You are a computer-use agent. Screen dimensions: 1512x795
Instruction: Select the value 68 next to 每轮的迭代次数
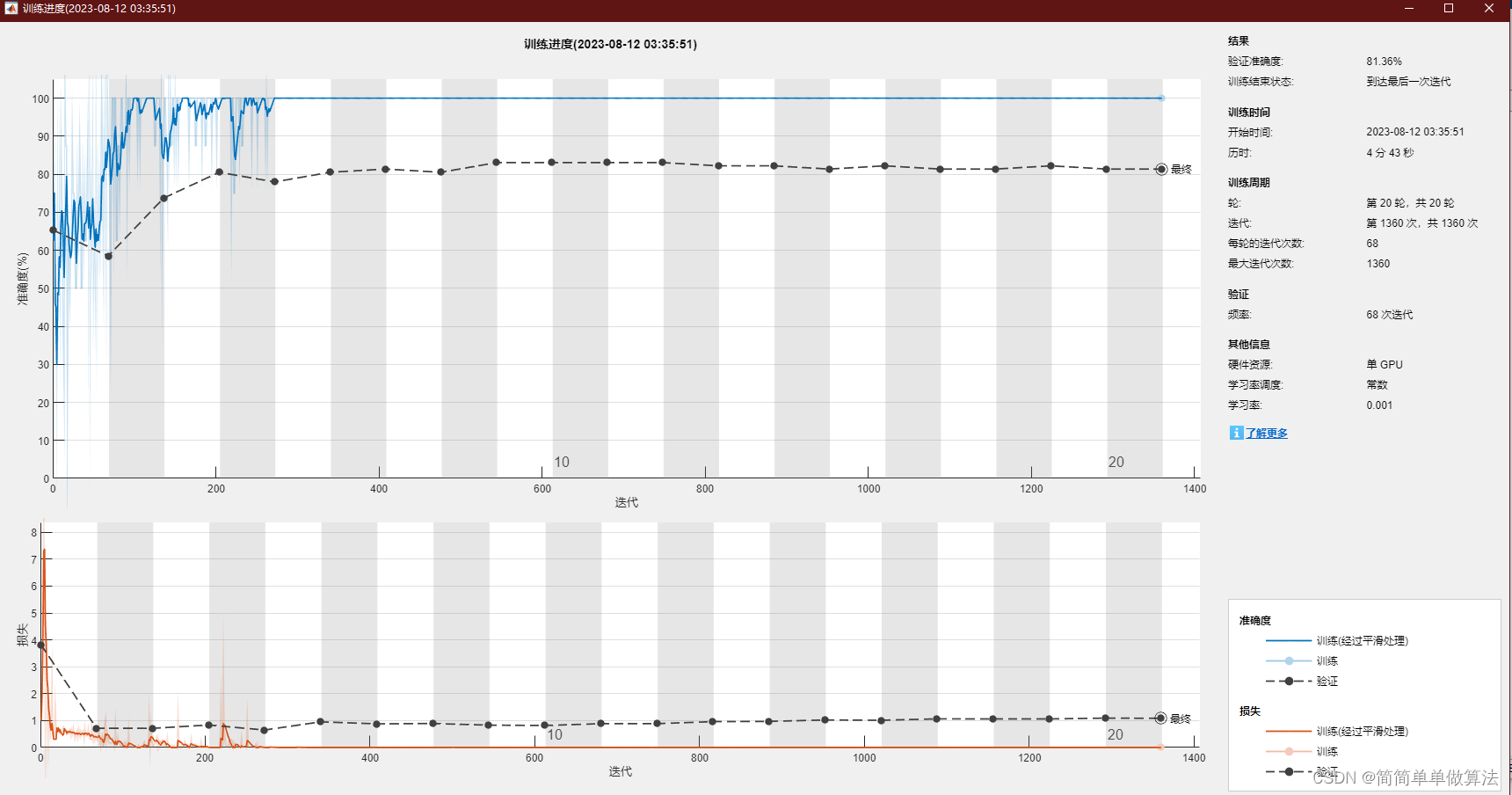[x=1372, y=244]
